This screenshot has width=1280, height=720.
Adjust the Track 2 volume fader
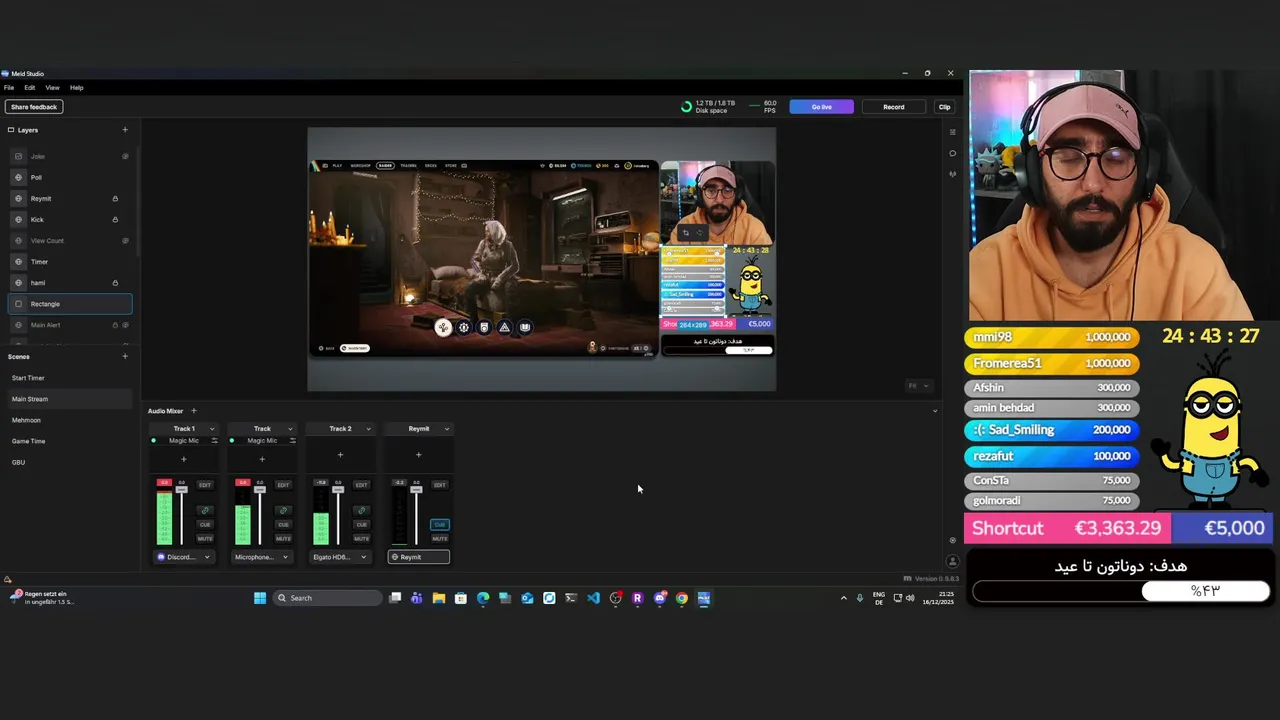[338, 489]
